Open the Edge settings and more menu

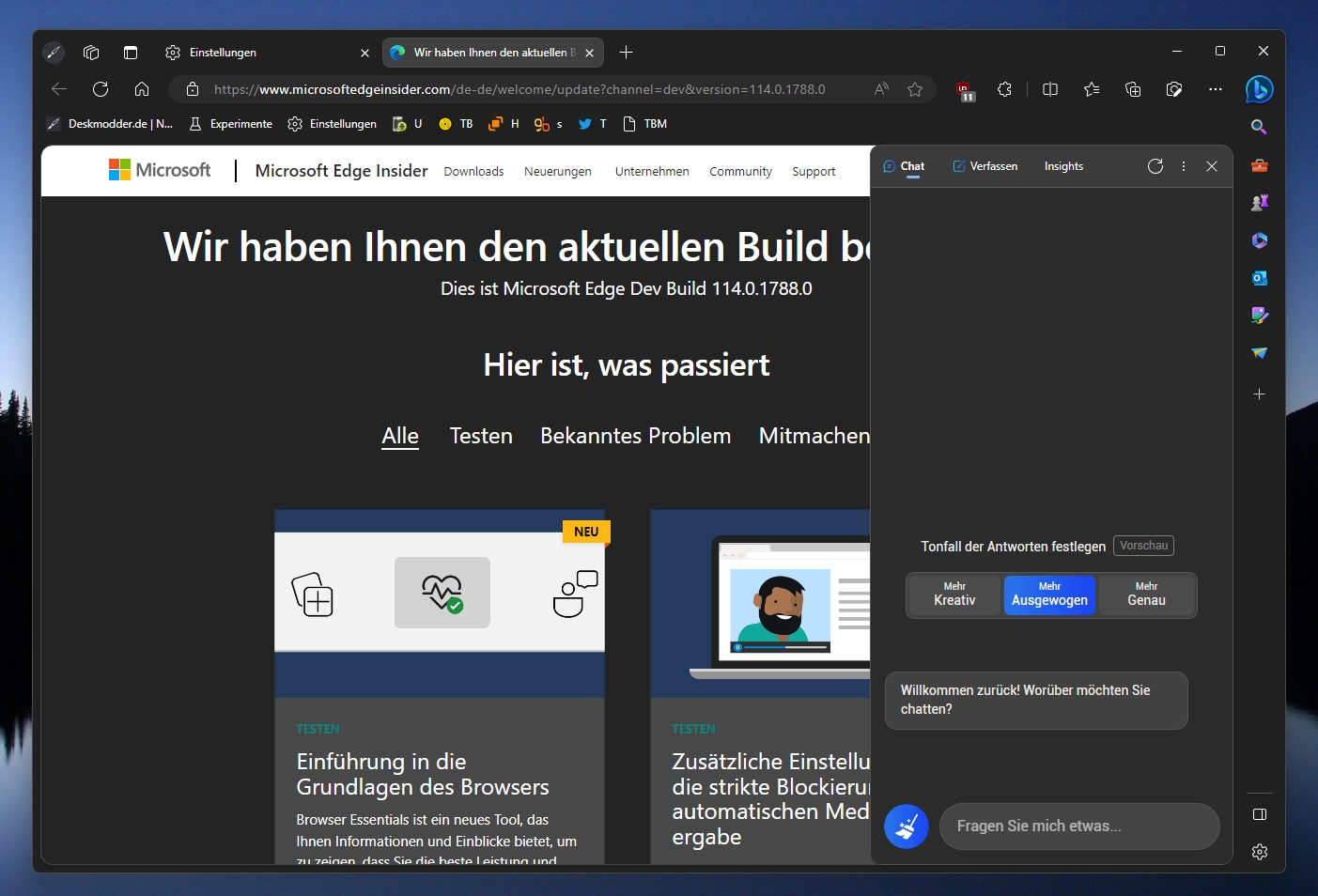click(1216, 89)
